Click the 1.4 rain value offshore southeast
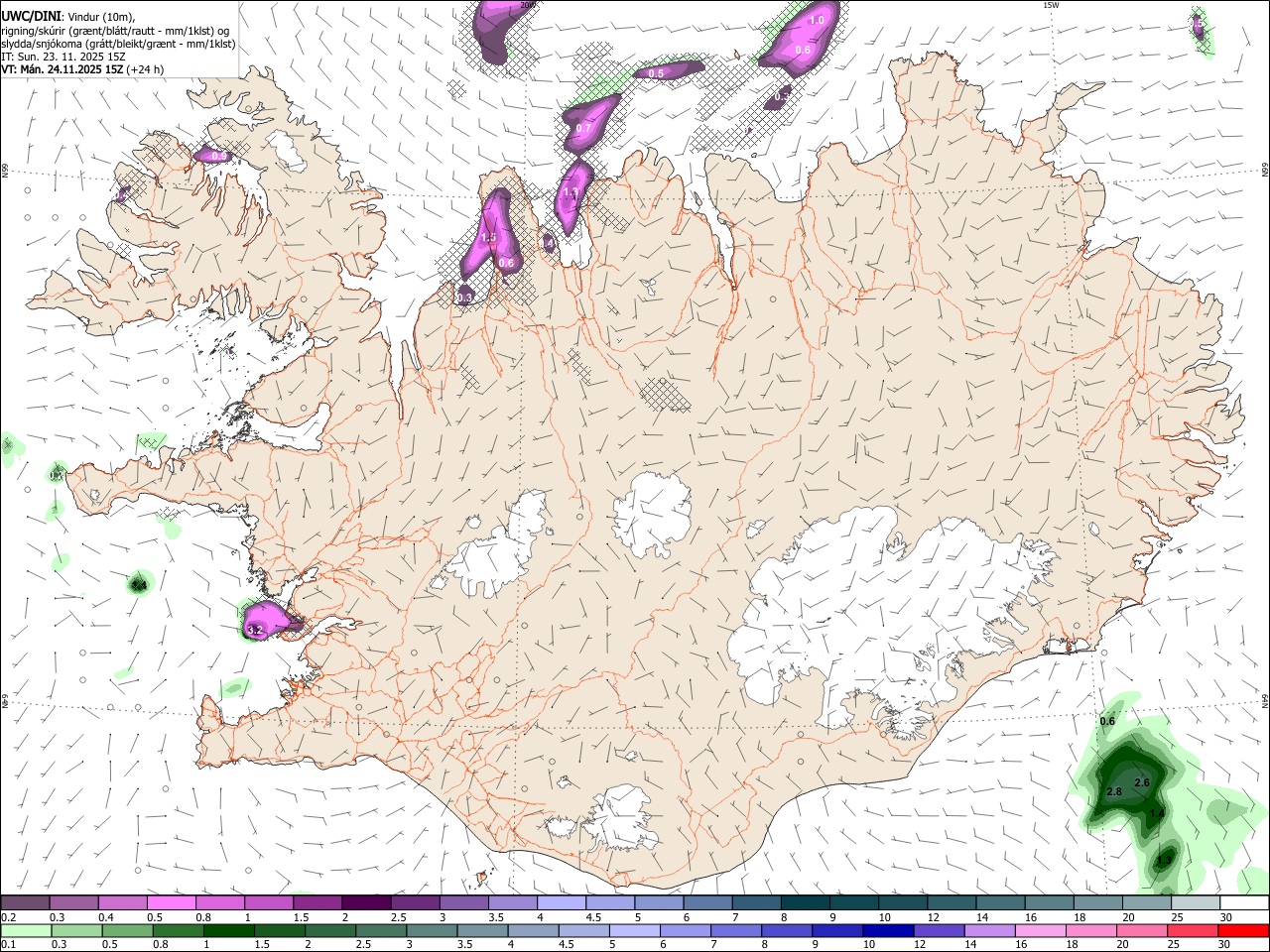The image size is (1270, 952). 1157,813
